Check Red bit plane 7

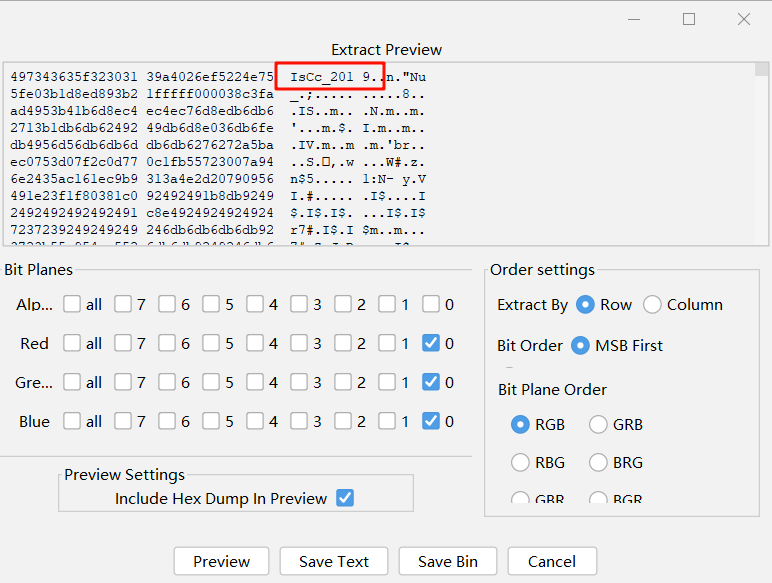pos(123,343)
